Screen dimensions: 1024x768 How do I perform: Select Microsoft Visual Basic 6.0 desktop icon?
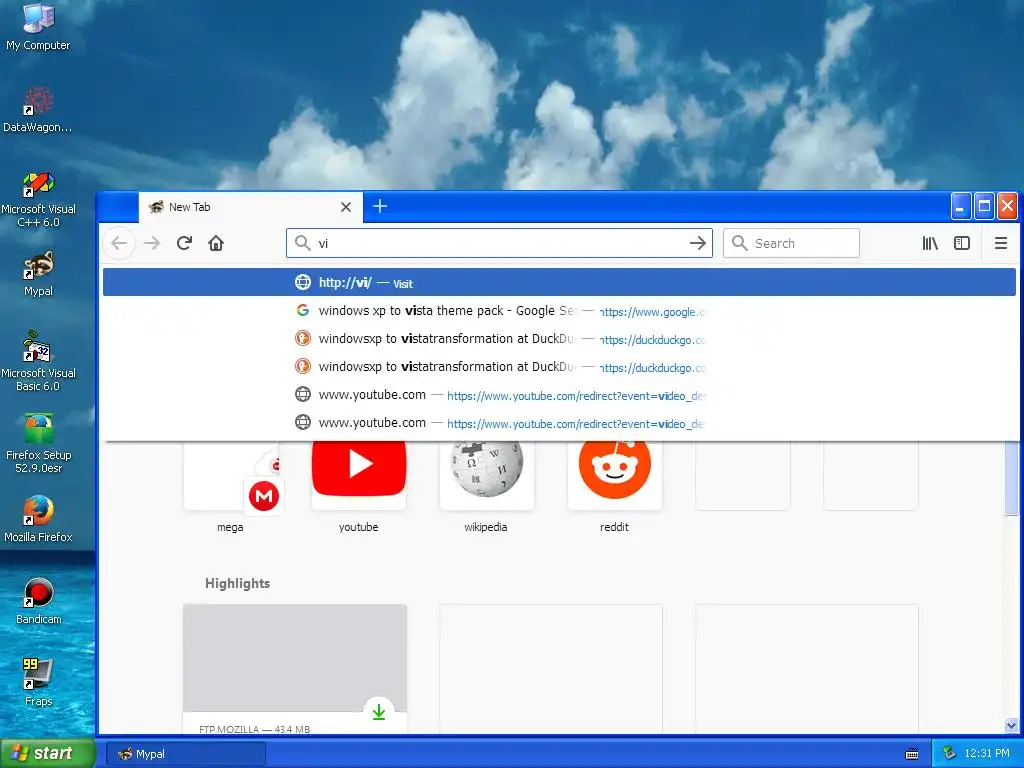pyautogui.click(x=38, y=362)
